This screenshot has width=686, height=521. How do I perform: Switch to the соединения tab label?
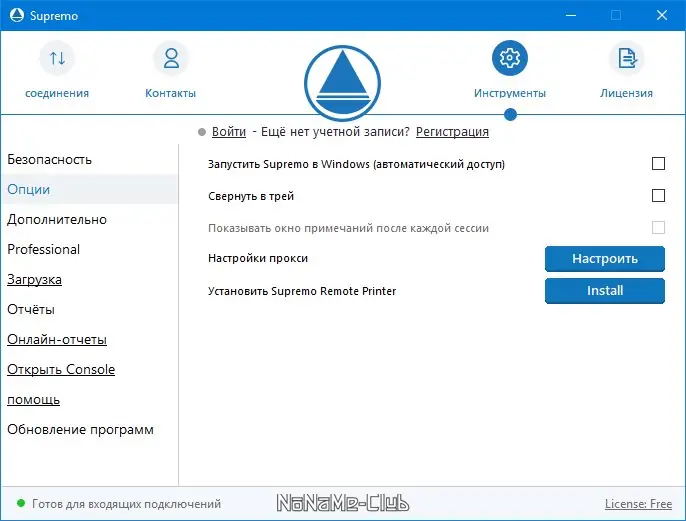[57, 93]
